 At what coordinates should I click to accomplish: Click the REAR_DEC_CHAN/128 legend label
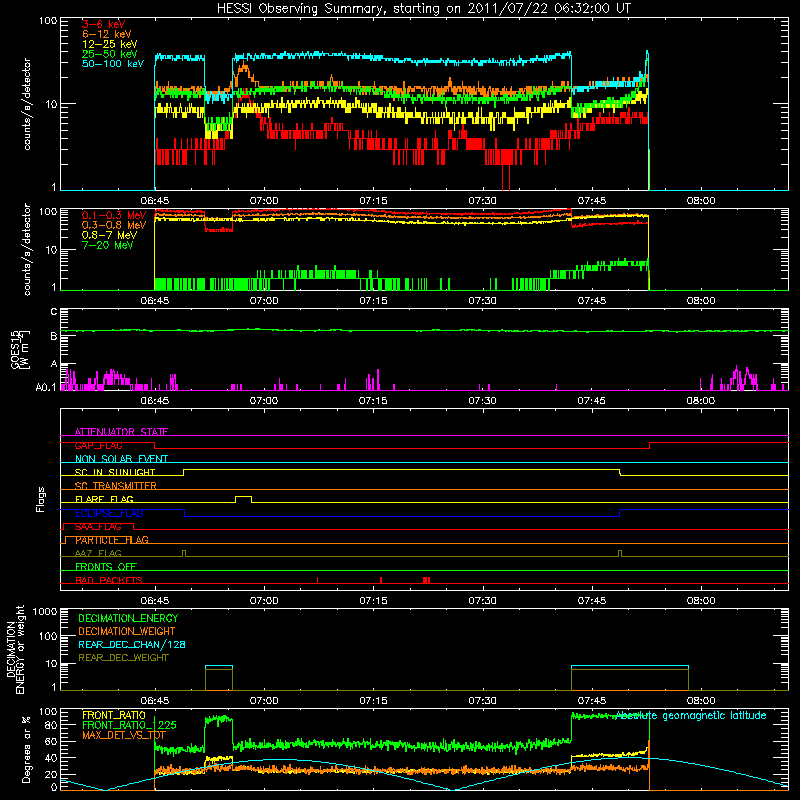click(x=132, y=644)
